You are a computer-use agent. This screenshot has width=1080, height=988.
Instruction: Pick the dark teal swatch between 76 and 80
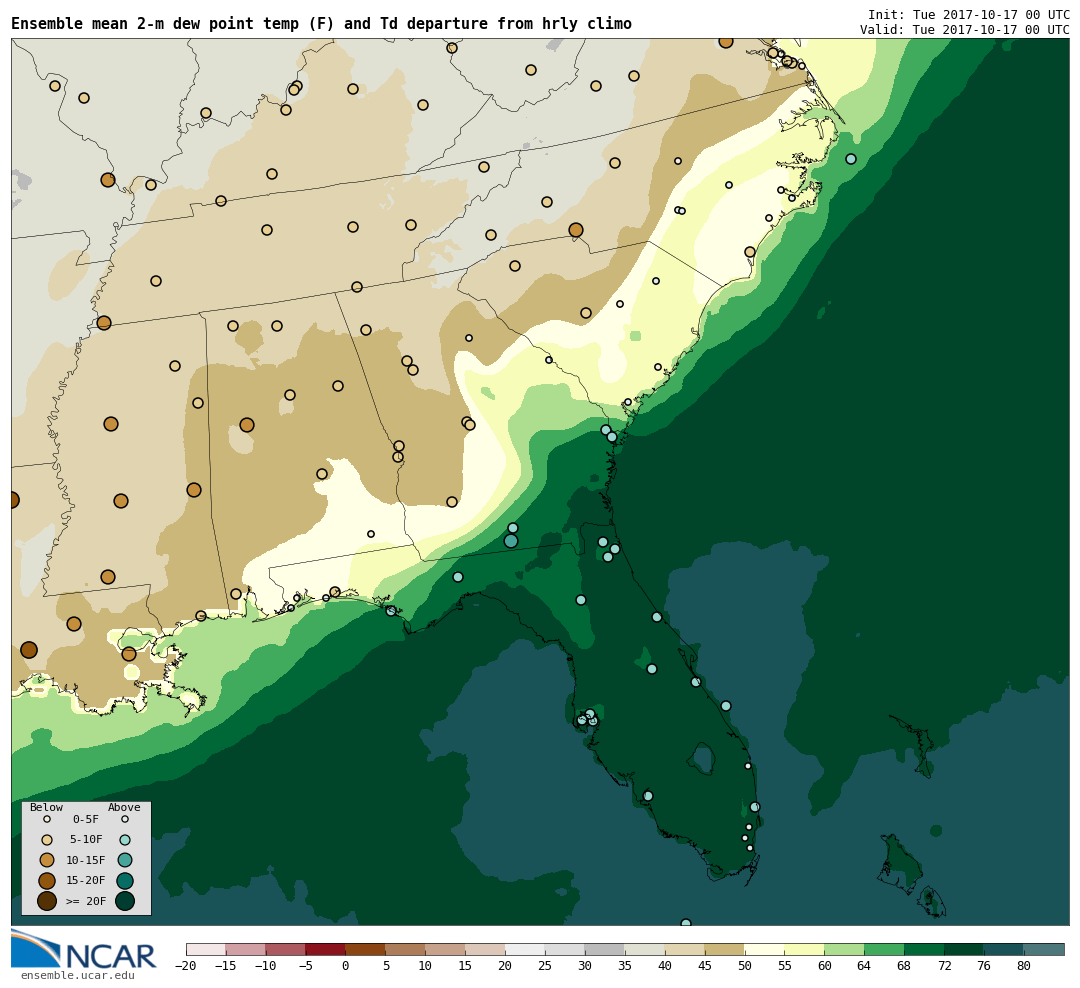coord(1005,949)
